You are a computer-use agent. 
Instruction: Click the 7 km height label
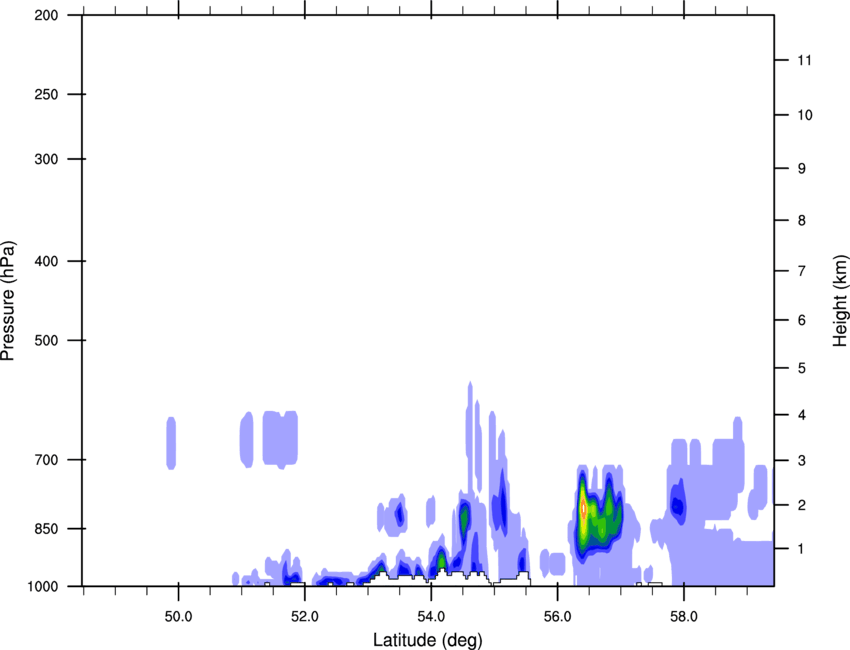802,271
